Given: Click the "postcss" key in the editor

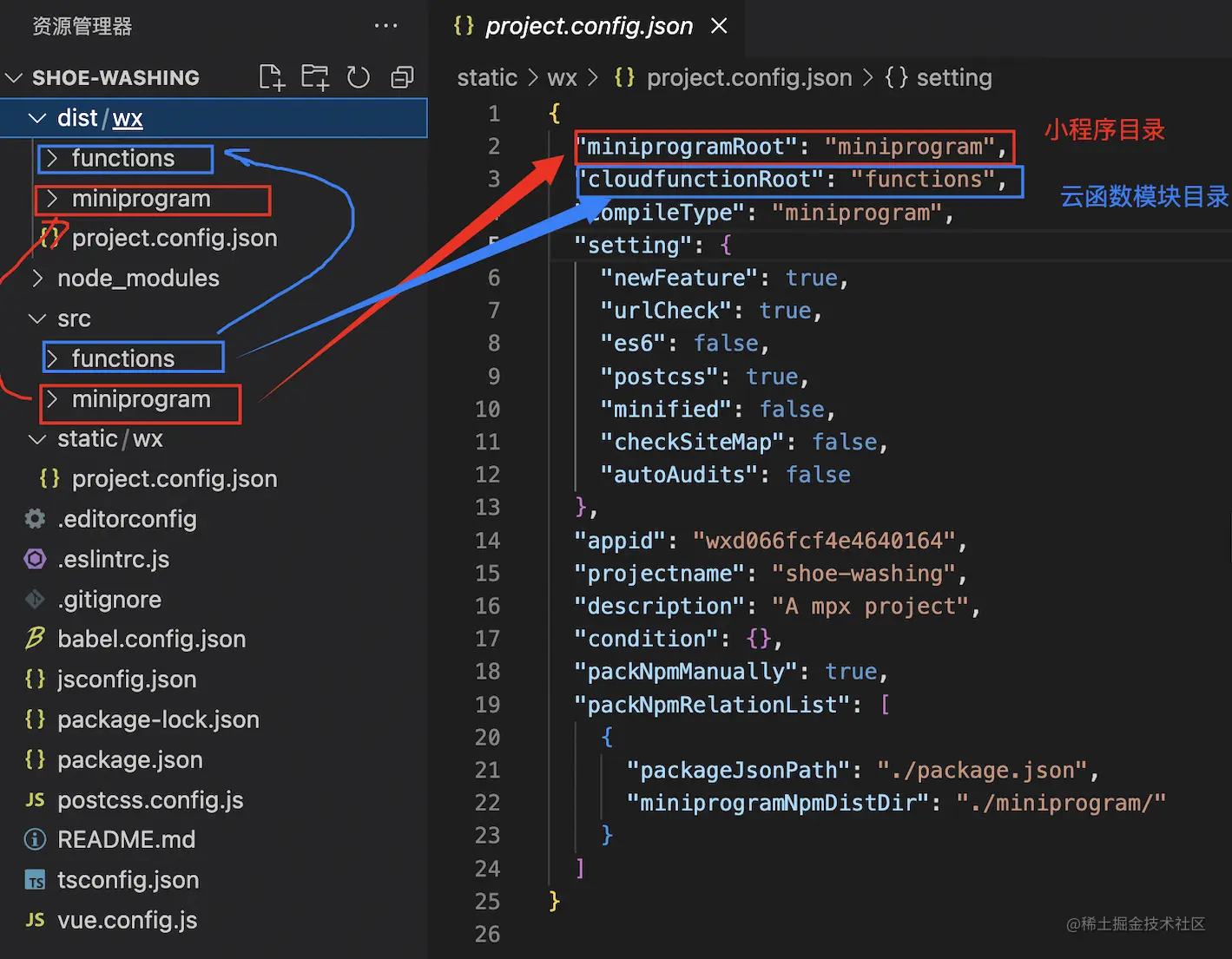Looking at the screenshot, I should [x=660, y=377].
